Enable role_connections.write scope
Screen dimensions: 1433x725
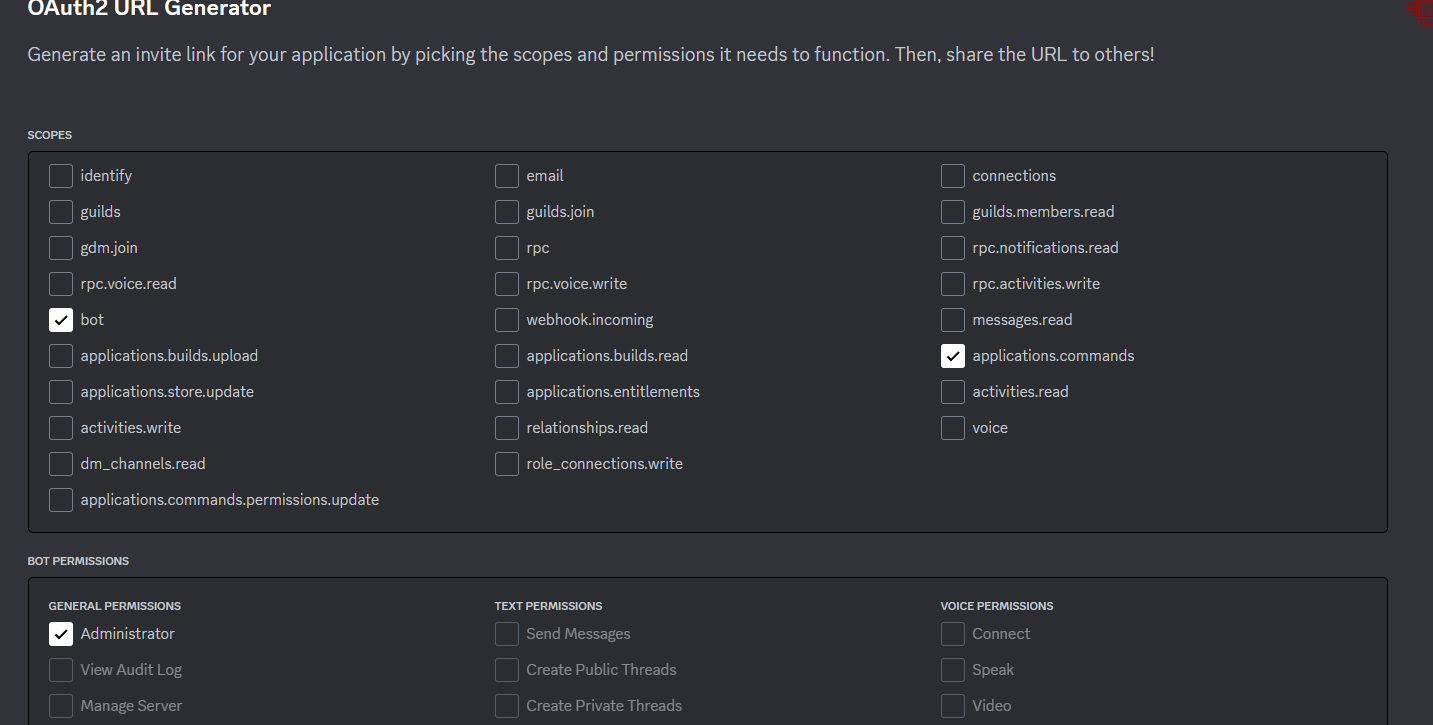pyautogui.click(x=507, y=464)
